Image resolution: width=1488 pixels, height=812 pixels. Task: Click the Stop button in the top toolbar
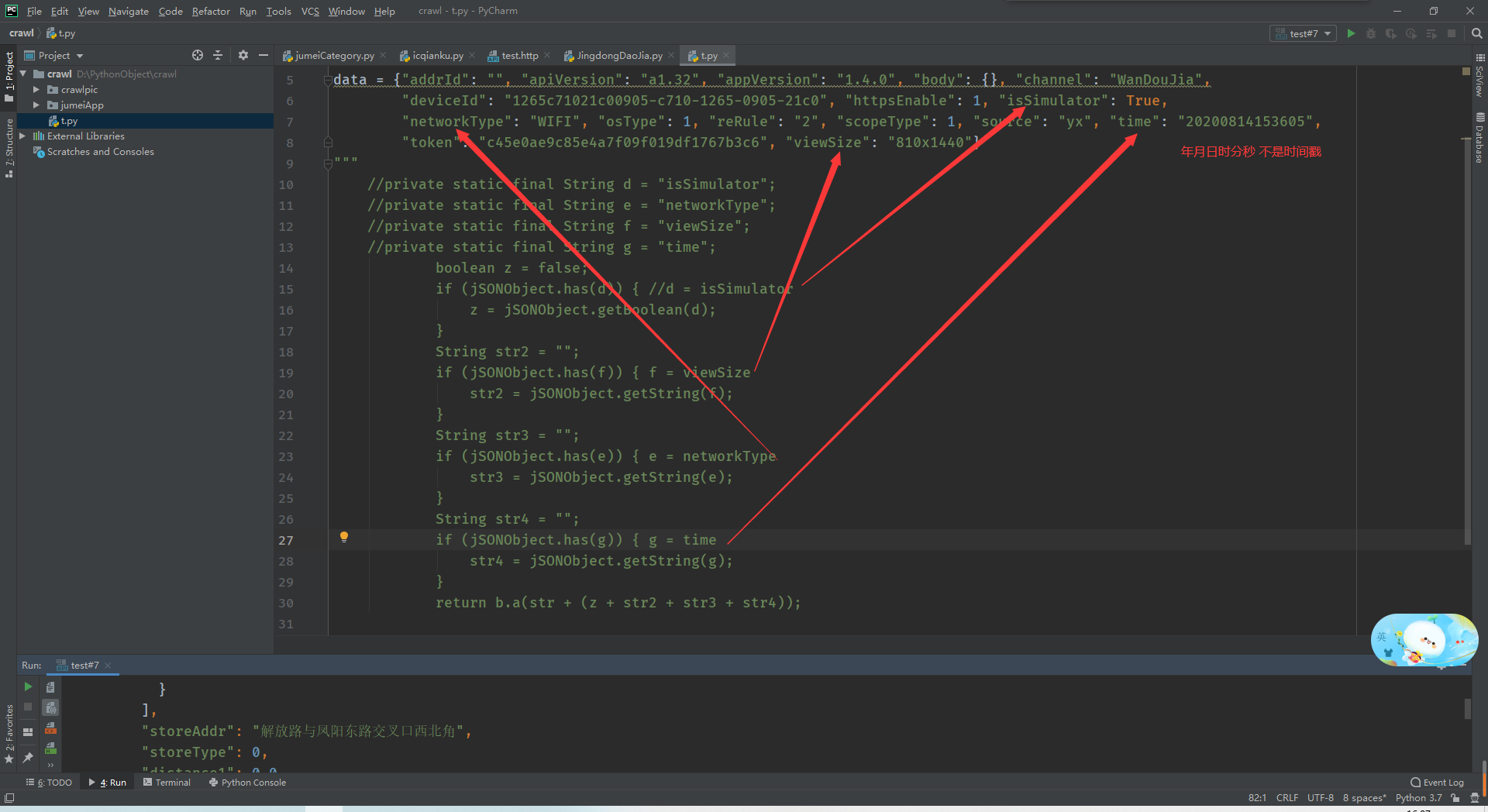1452,33
